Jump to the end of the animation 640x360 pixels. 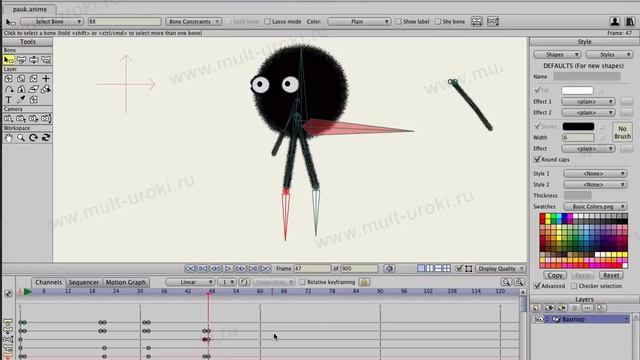[266, 268]
